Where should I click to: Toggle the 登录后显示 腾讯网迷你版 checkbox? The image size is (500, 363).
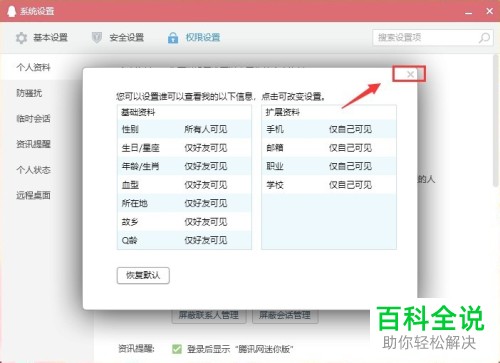point(177,349)
